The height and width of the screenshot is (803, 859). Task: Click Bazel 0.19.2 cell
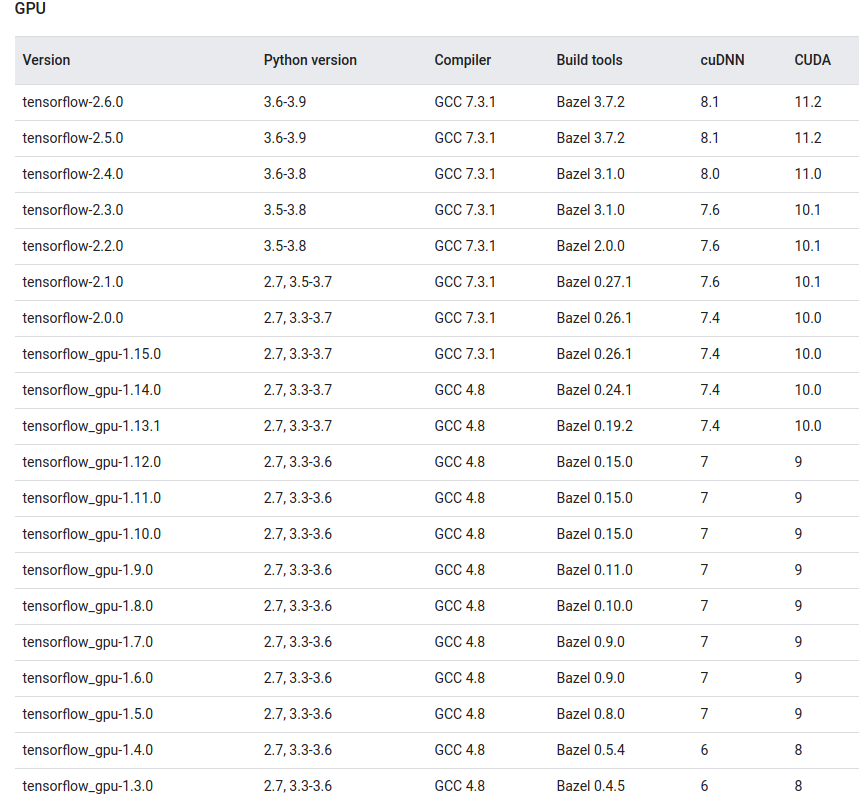pyautogui.click(x=594, y=426)
